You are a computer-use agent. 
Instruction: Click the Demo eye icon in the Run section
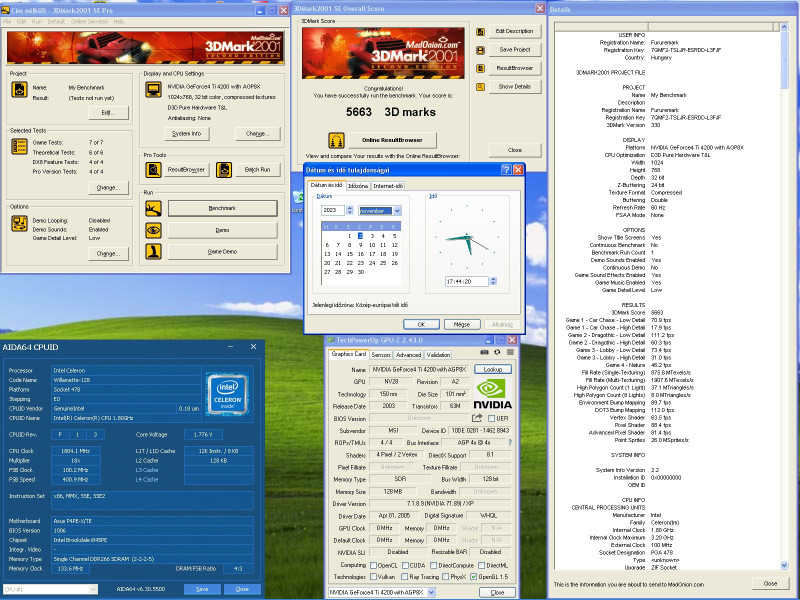[154, 230]
